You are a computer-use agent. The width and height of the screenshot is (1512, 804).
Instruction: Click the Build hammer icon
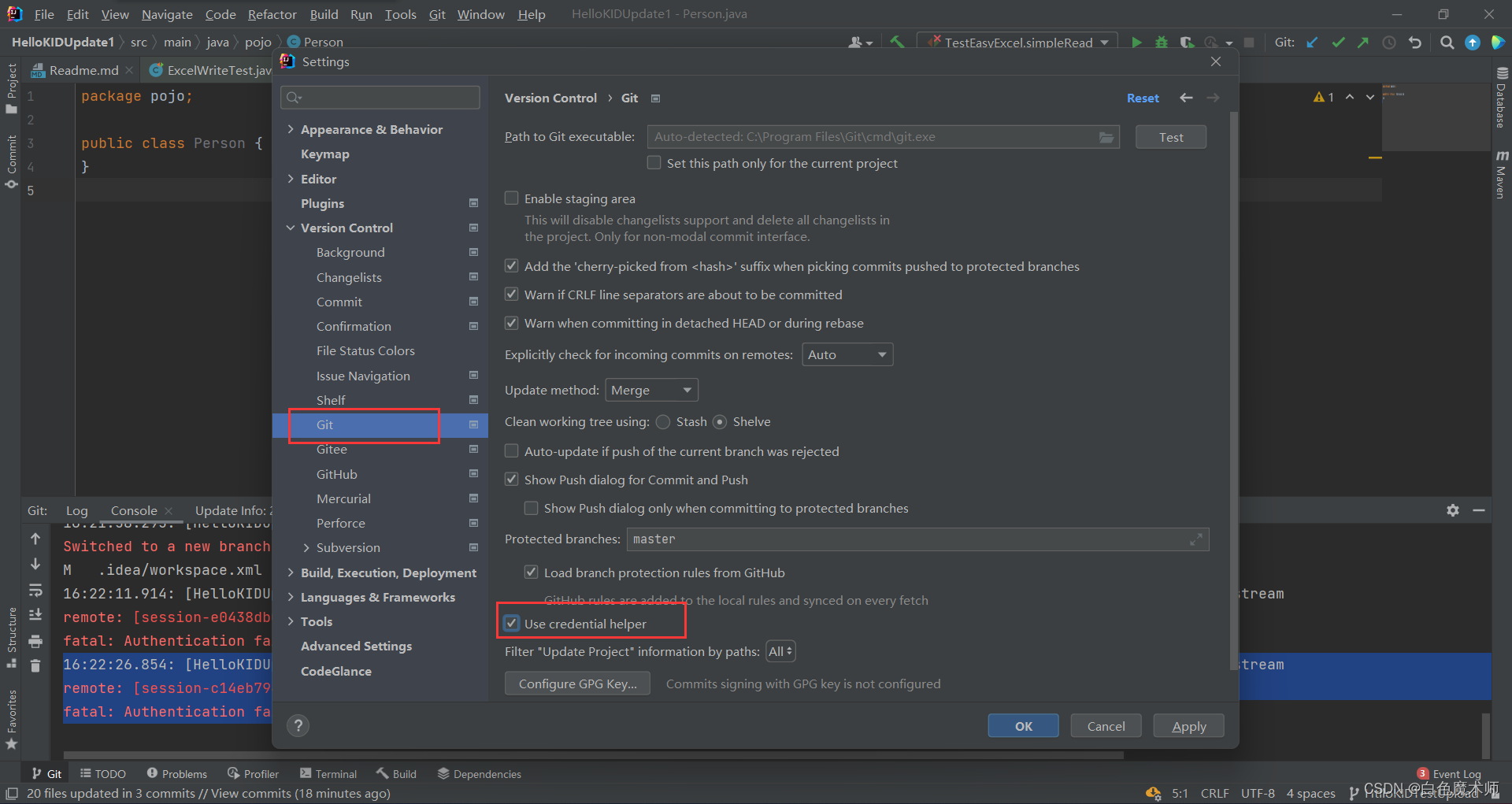pyautogui.click(x=897, y=43)
